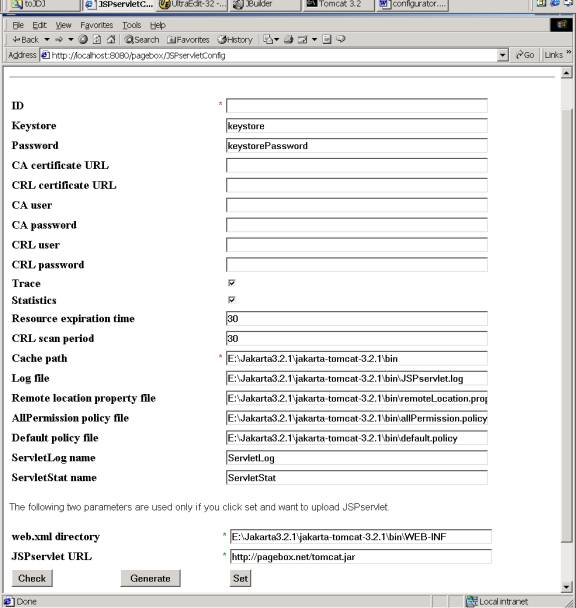The height and width of the screenshot is (608, 576).
Task: Click the AllPermission policy file field
Action: (356, 418)
